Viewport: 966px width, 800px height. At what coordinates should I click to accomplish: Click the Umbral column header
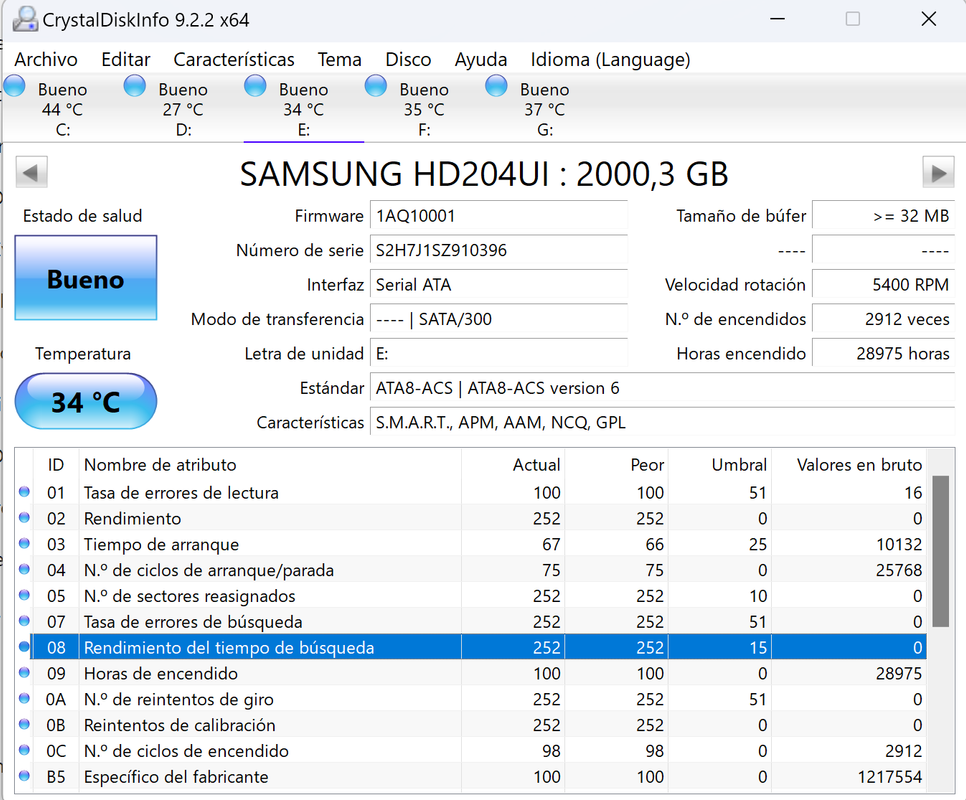[x=720, y=465]
